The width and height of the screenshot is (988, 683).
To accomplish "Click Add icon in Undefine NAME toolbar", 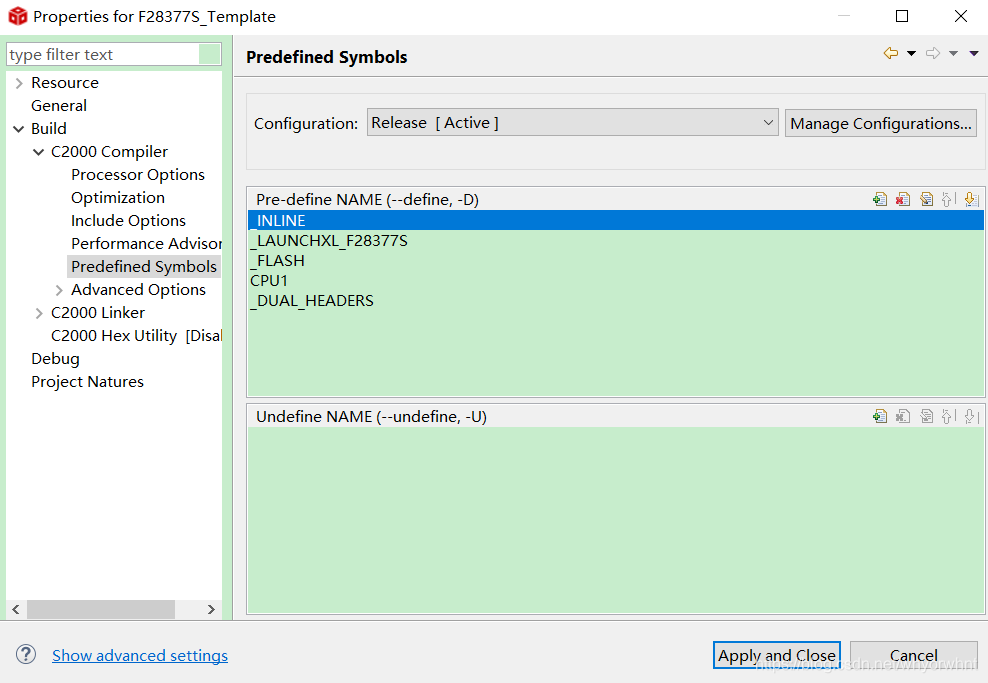I will coord(880,416).
